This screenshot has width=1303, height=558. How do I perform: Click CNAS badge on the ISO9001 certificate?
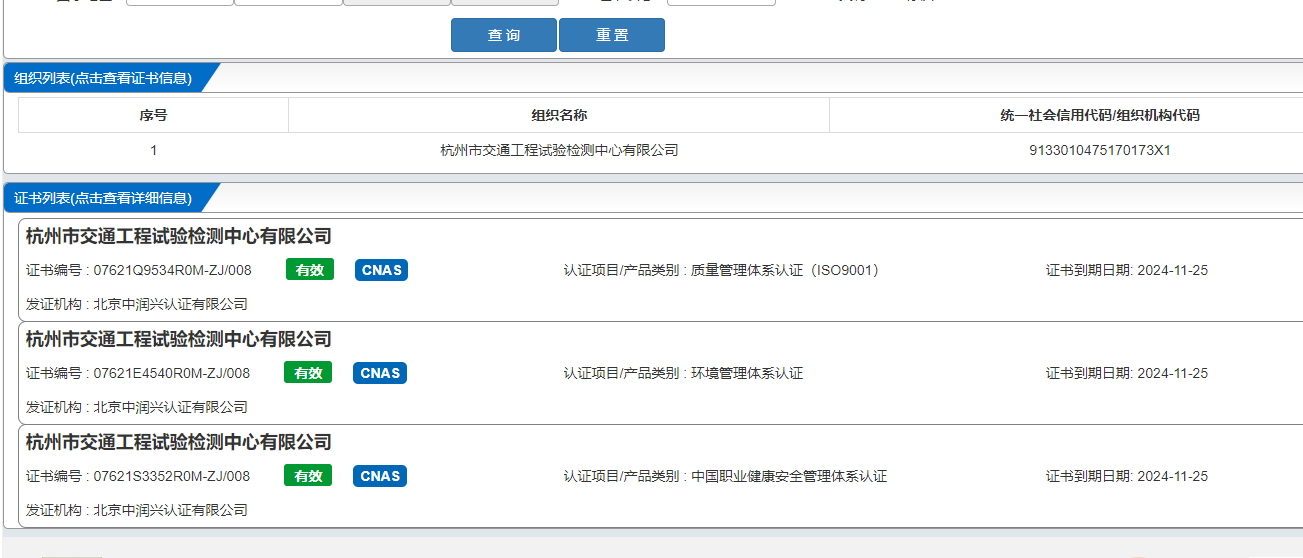(x=381, y=270)
